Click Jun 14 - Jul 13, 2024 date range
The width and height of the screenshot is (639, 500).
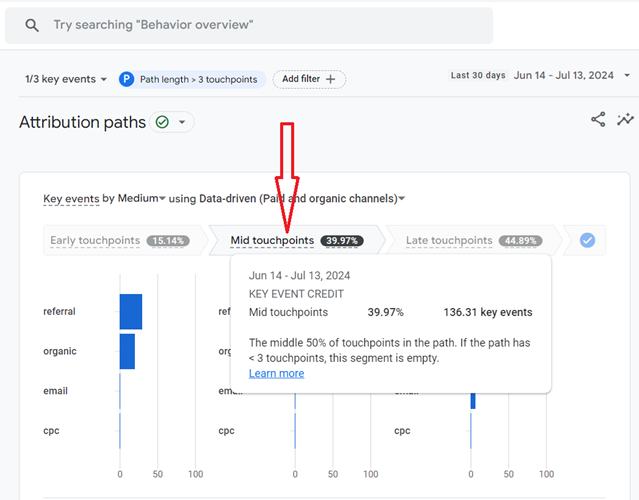click(x=564, y=75)
